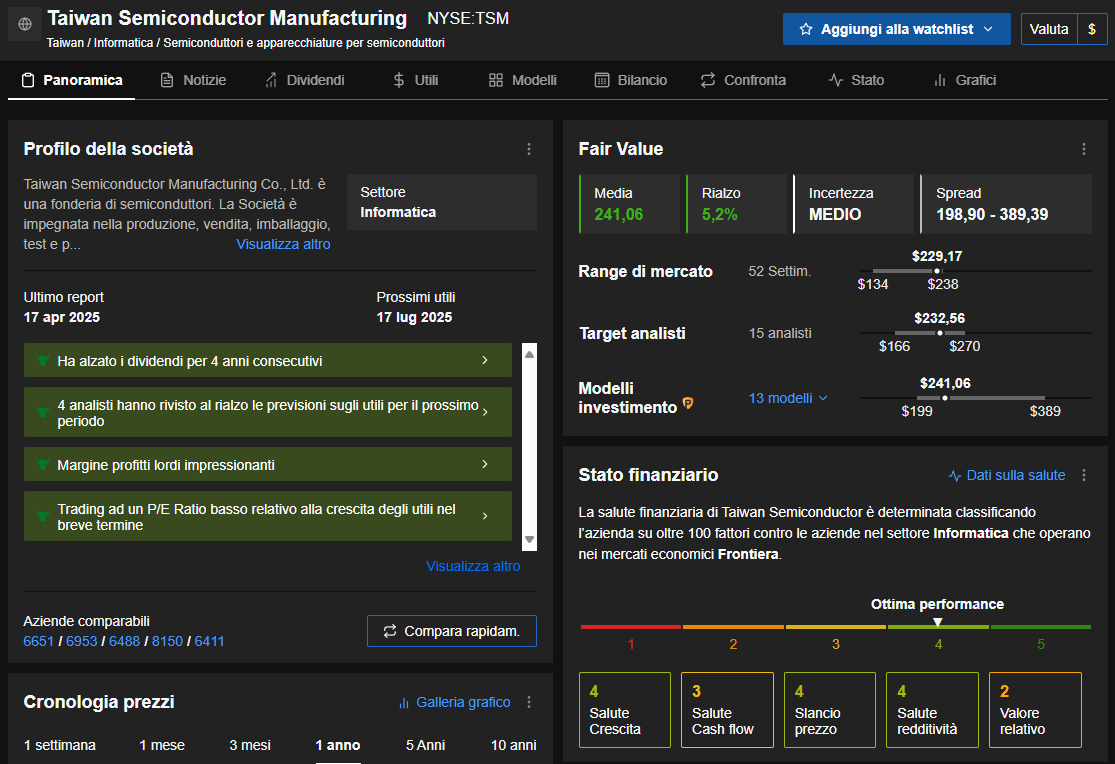Click the insights list scrollbar down arrow
This screenshot has height=764, width=1115.
pos(529,539)
